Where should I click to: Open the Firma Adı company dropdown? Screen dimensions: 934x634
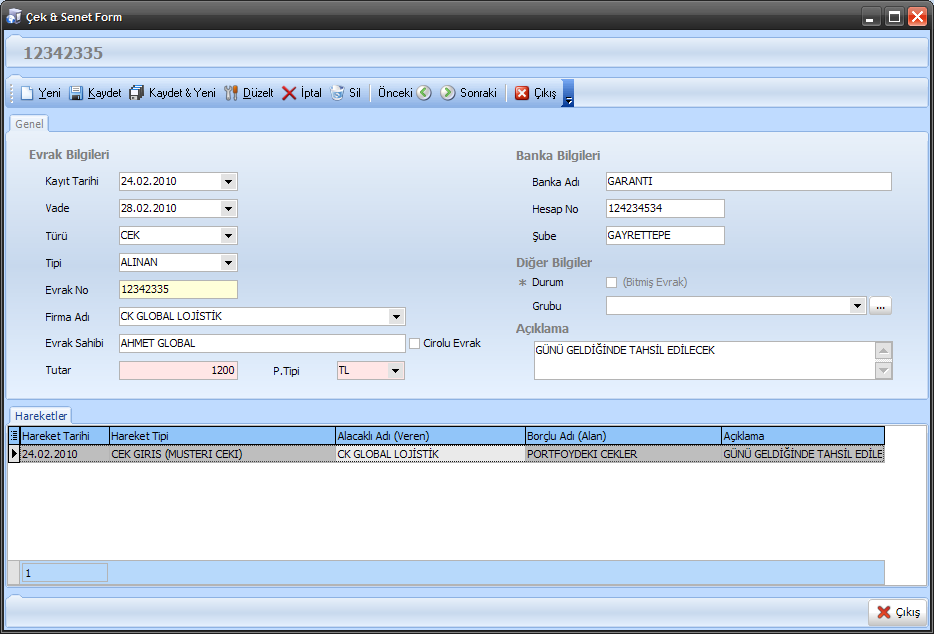pyautogui.click(x=396, y=317)
